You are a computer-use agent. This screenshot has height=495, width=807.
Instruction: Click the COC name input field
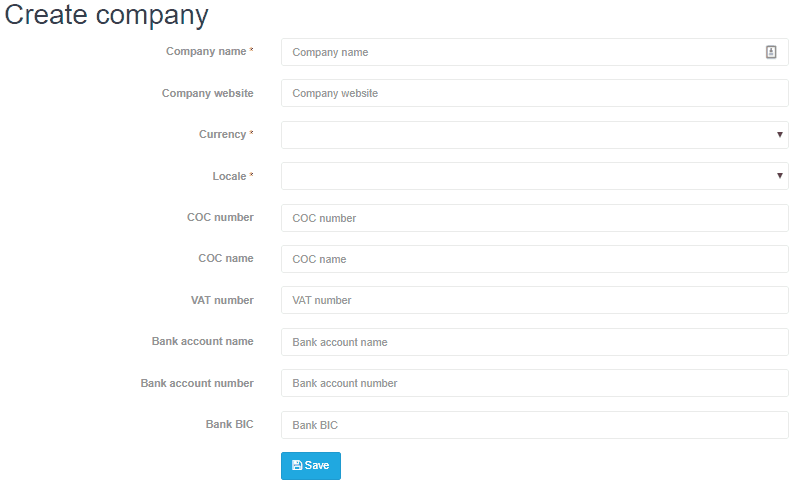[x=534, y=259]
